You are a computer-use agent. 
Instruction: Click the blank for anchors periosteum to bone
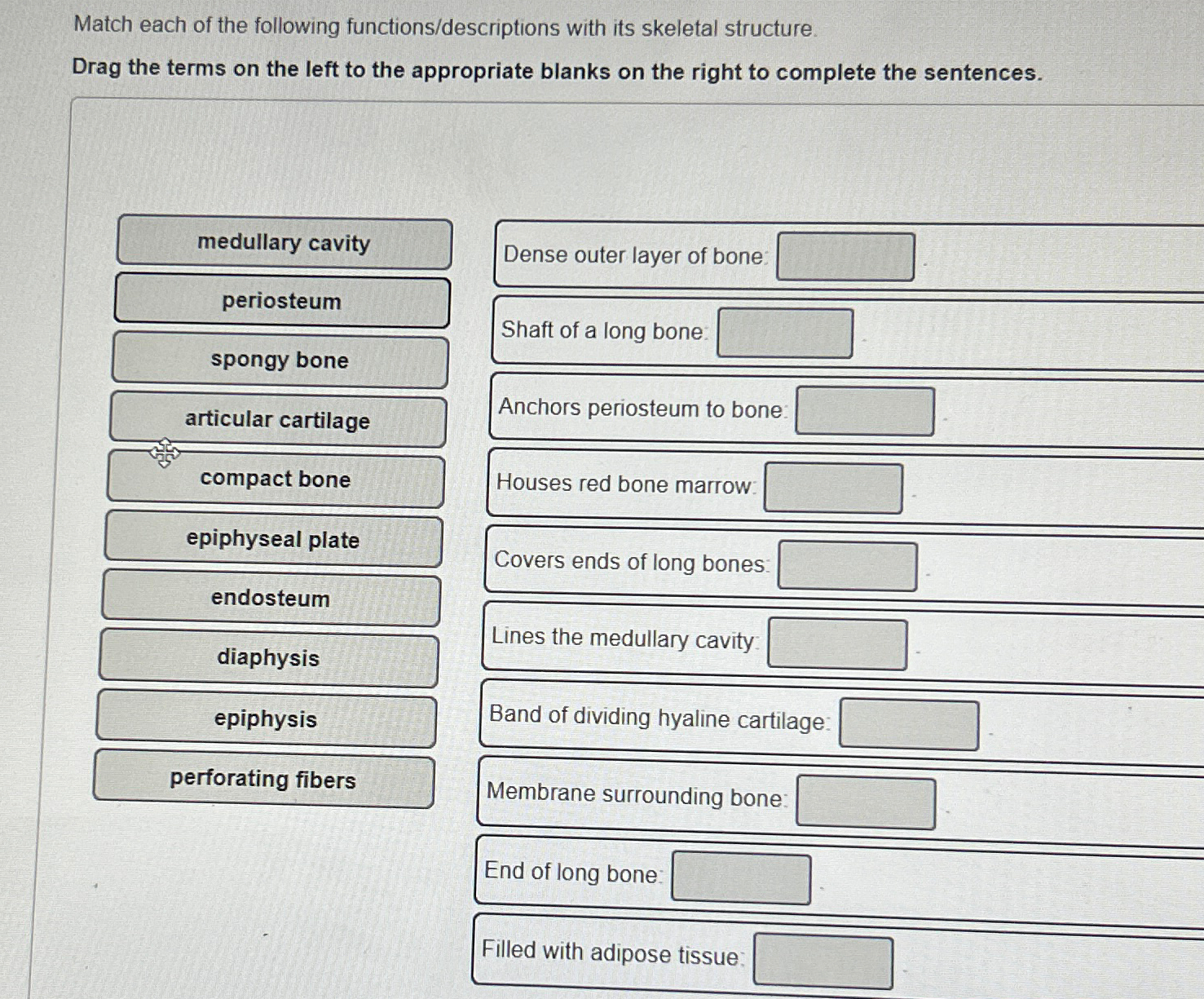click(x=865, y=411)
